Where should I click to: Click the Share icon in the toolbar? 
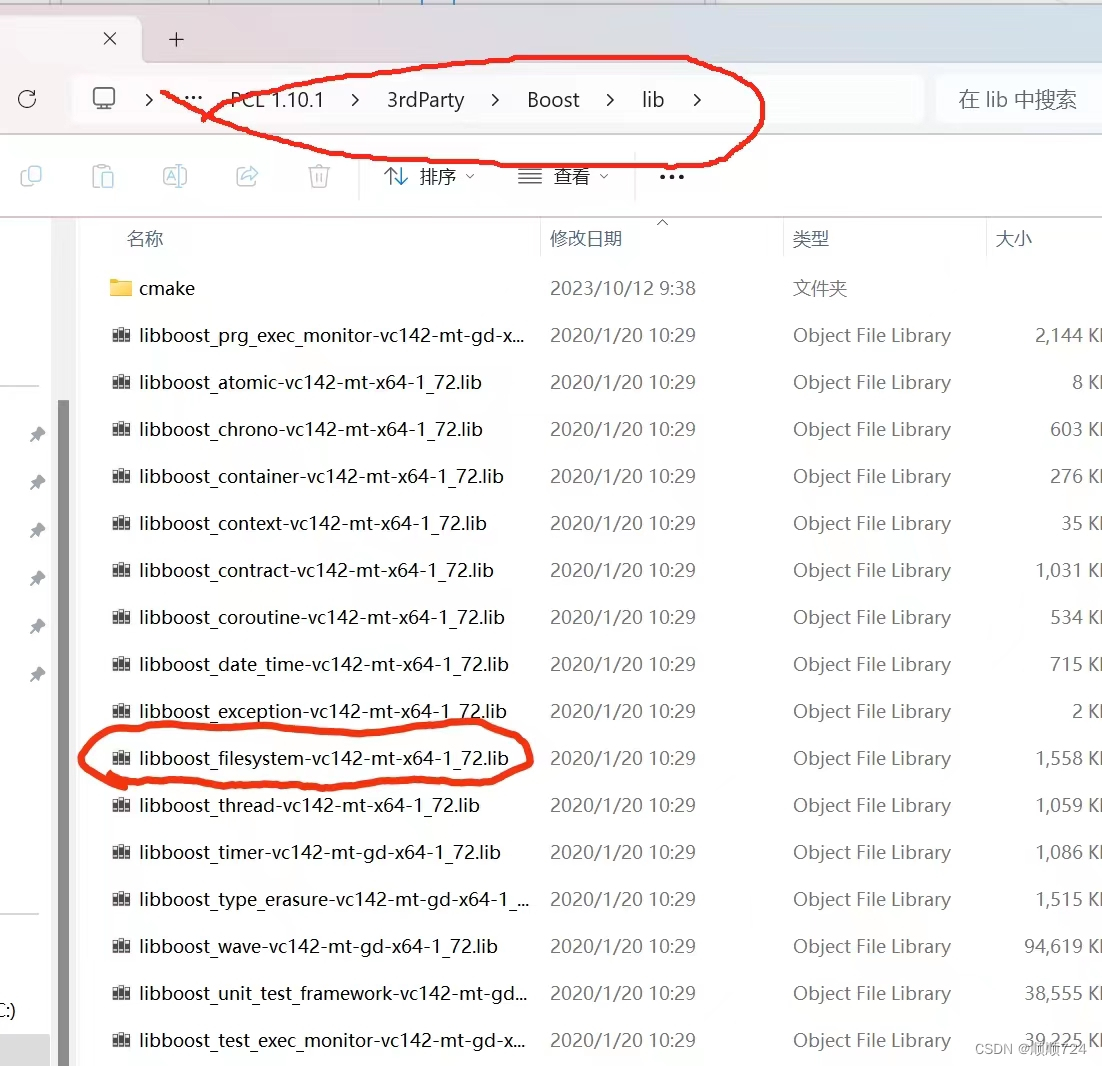[x=247, y=176]
